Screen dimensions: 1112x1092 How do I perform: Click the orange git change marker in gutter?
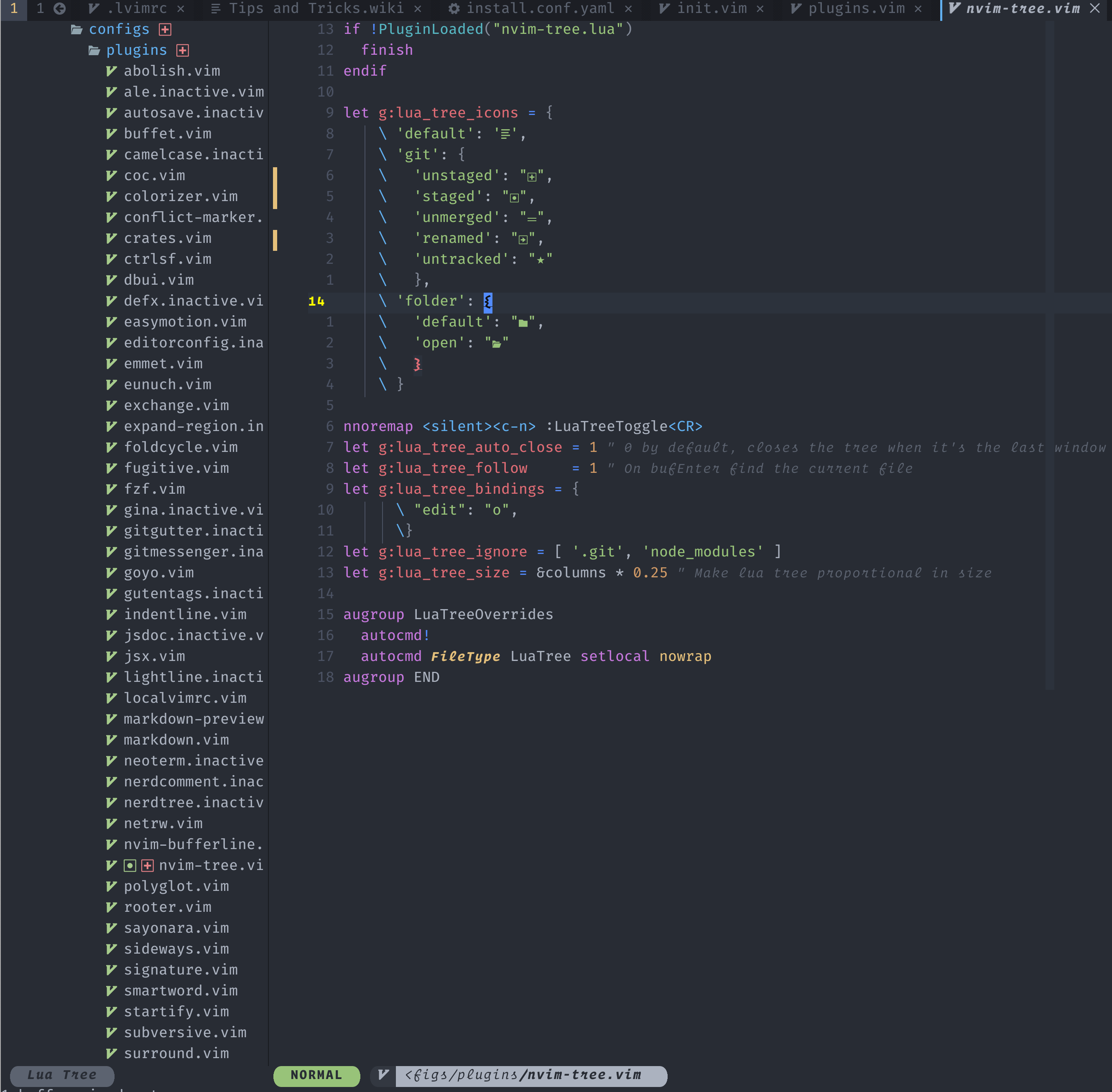click(x=275, y=188)
